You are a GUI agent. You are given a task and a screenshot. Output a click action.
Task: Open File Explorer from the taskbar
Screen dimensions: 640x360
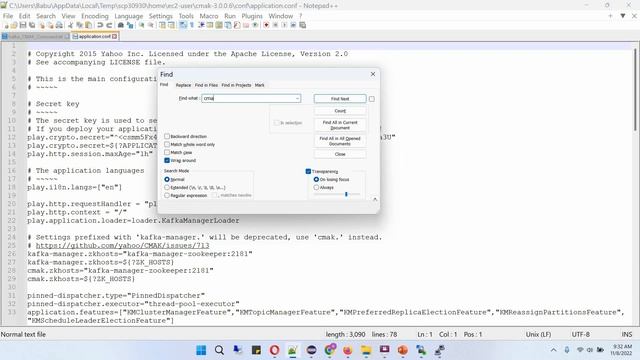pos(366,350)
